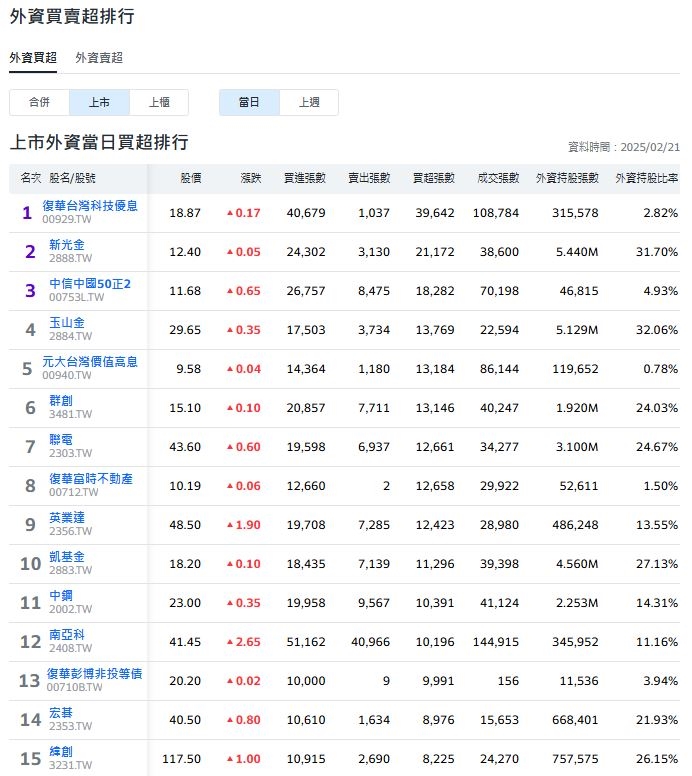692x776 pixels.
Task: Open 復華彭博非投等債 link
Action: coord(95,674)
